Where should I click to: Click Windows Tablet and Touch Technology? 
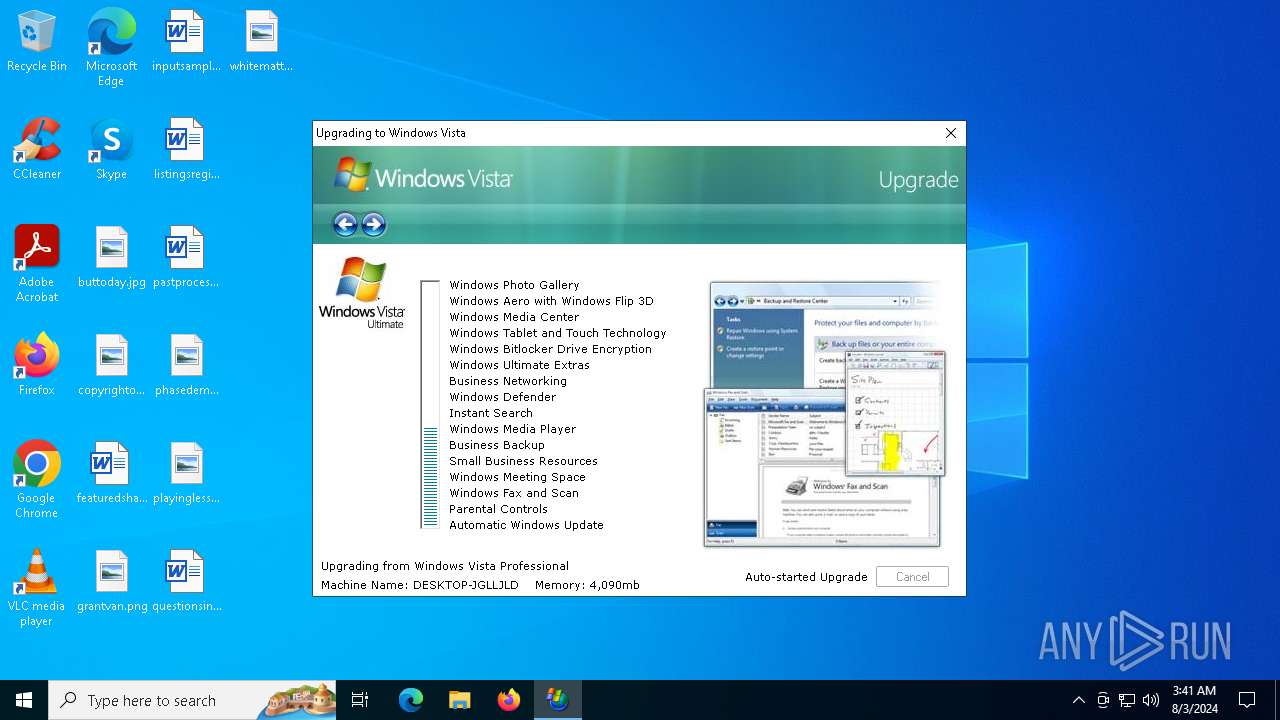pyautogui.click(x=557, y=333)
